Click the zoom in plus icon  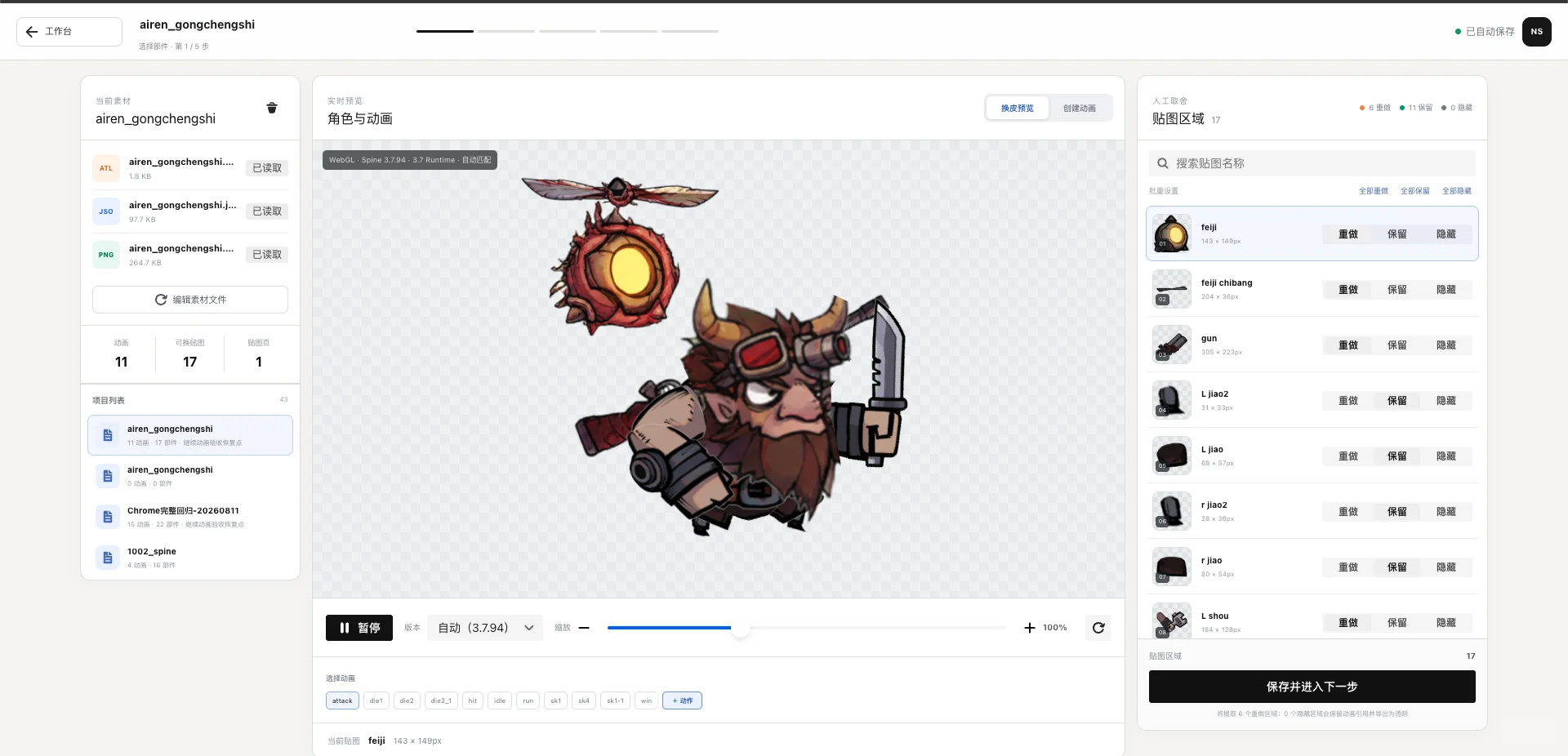1030,628
